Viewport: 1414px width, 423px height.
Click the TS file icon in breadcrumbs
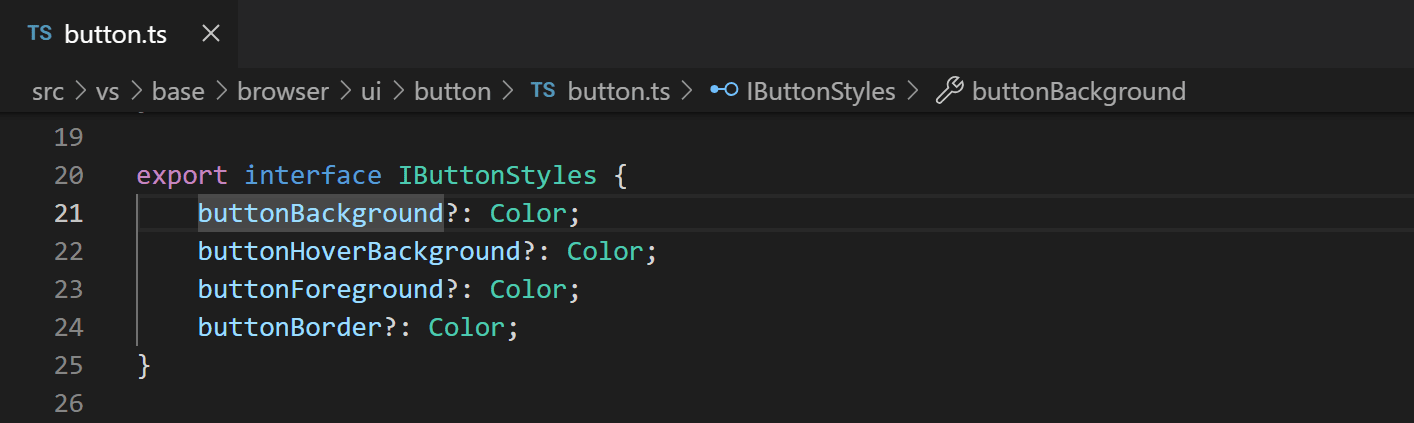pyautogui.click(x=543, y=92)
